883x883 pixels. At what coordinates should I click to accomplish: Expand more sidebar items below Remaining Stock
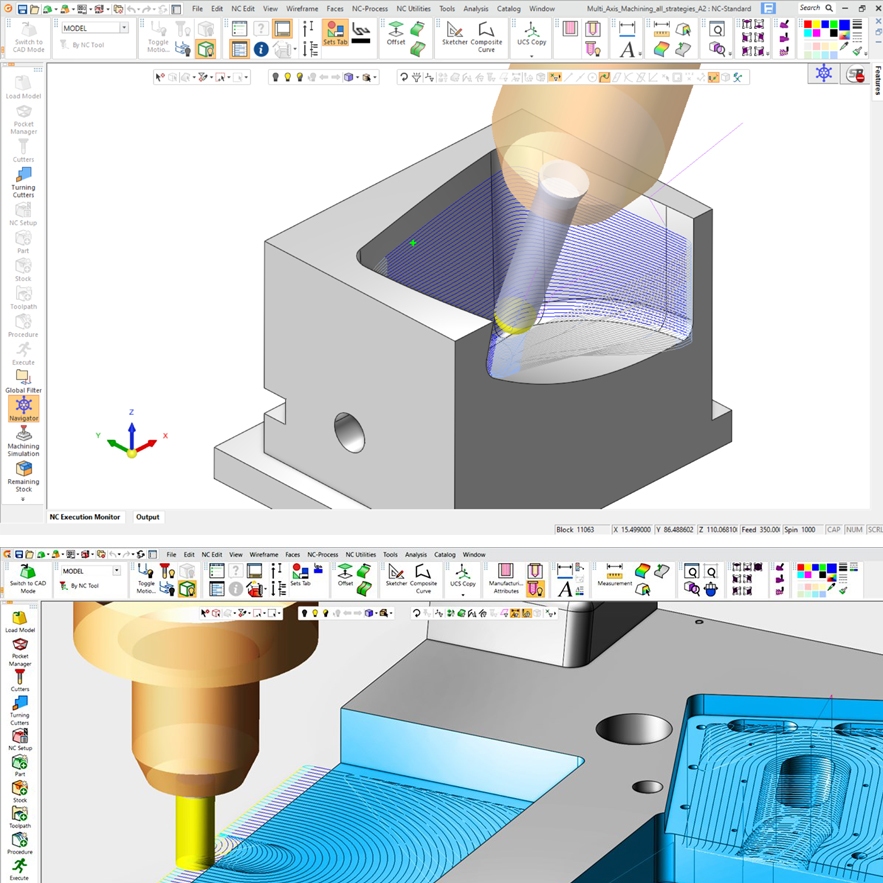click(x=23, y=500)
